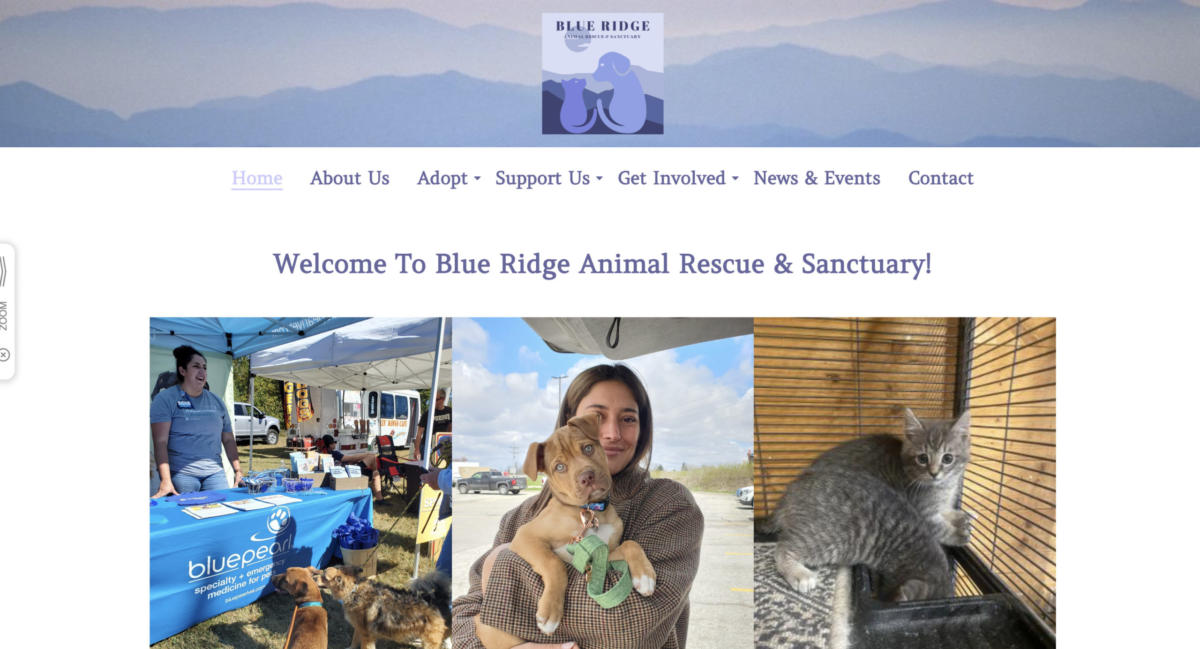Click the vertical ZOOM label on side panel
1200x649 pixels.
5,316
